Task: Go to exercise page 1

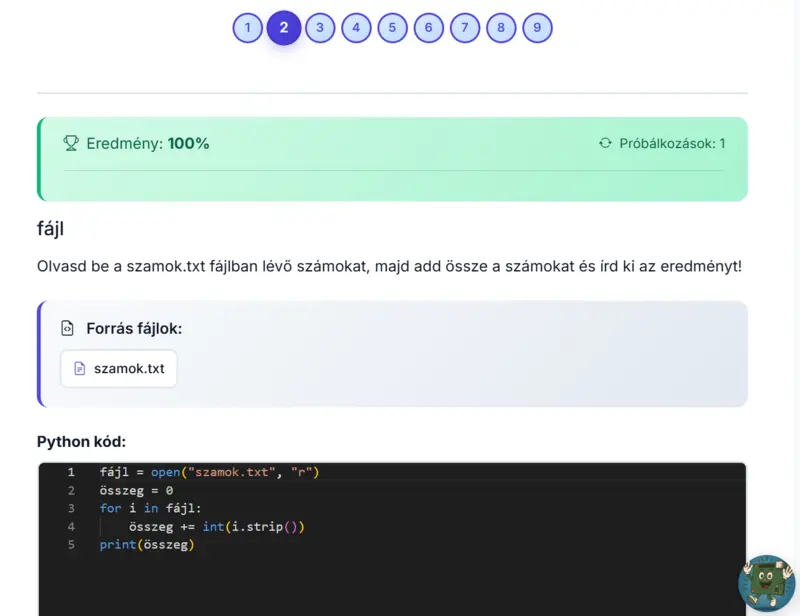Action: point(247,28)
